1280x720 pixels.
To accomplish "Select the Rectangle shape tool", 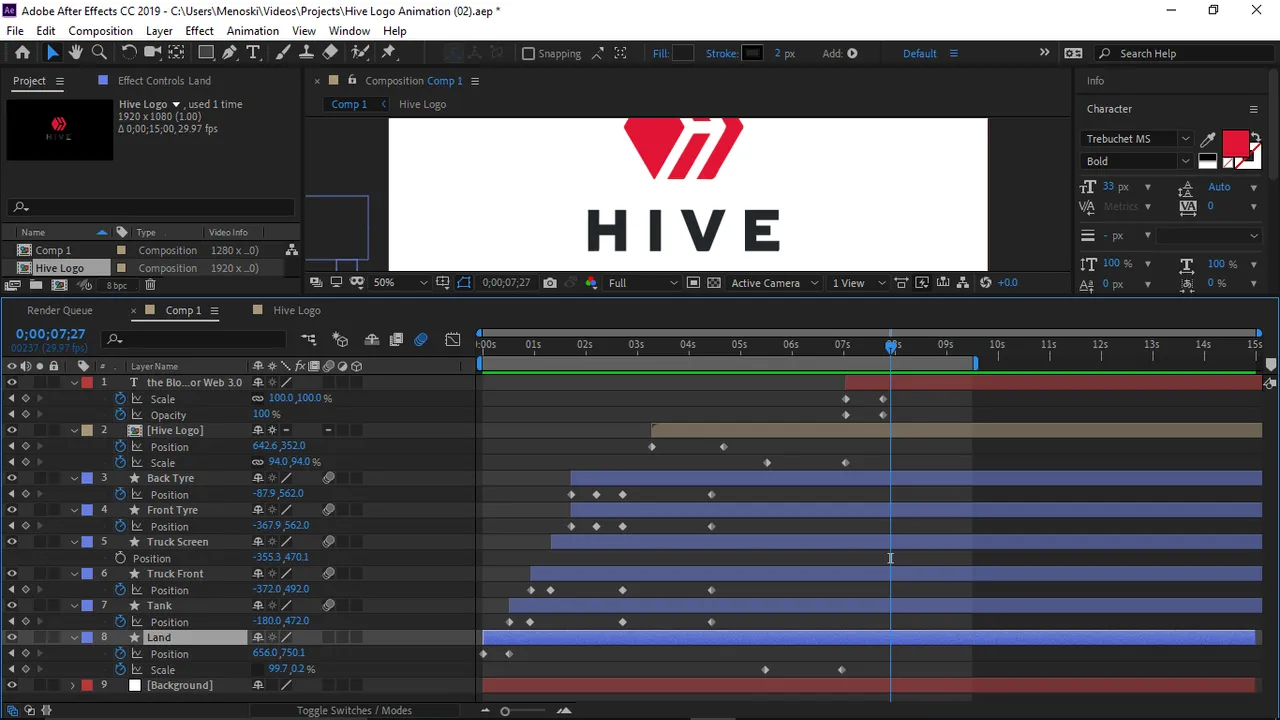I will (206, 53).
